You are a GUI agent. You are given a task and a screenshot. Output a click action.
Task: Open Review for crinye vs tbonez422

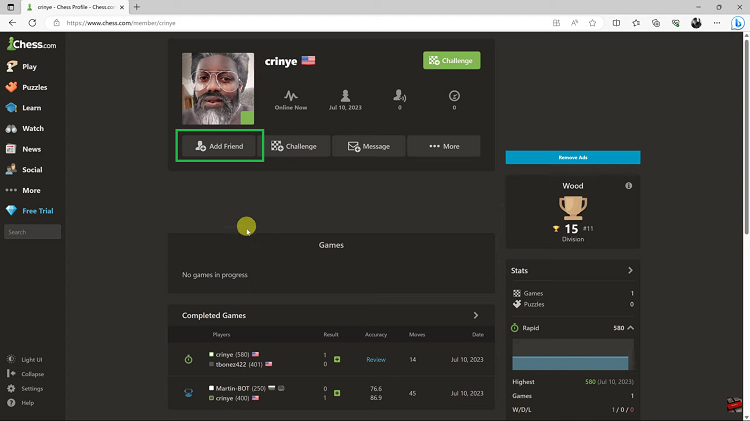coord(376,359)
